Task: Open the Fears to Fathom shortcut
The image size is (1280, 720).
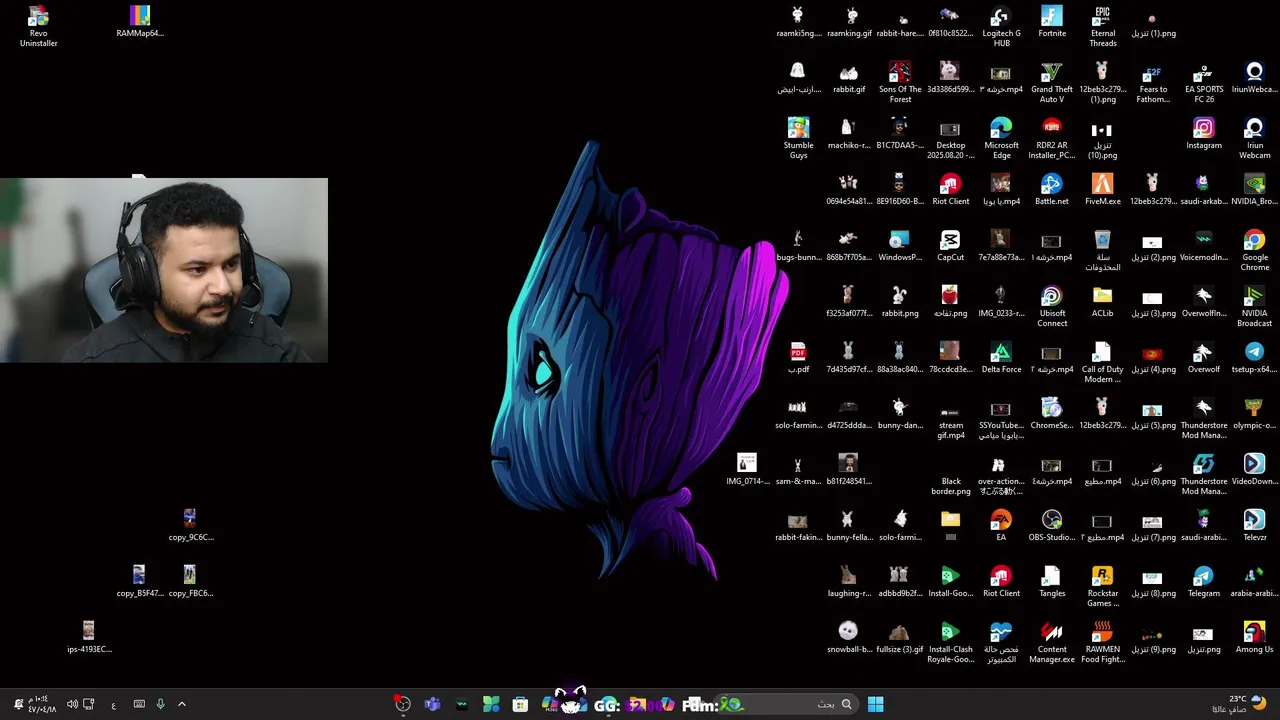Action: (x=1153, y=82)
